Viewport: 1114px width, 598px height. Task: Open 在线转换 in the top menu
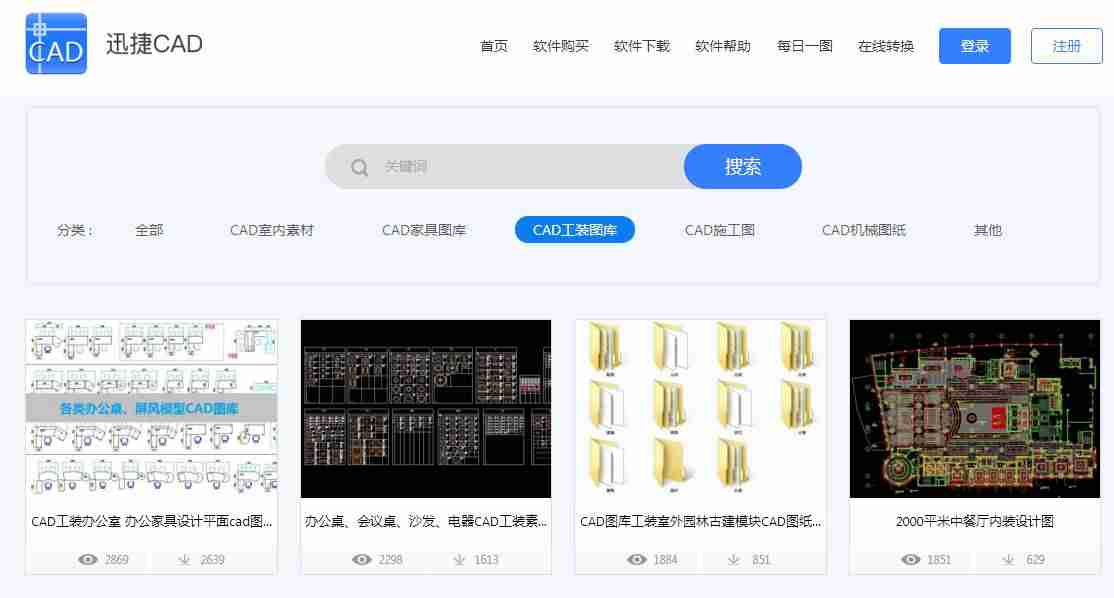coord(885,46)
